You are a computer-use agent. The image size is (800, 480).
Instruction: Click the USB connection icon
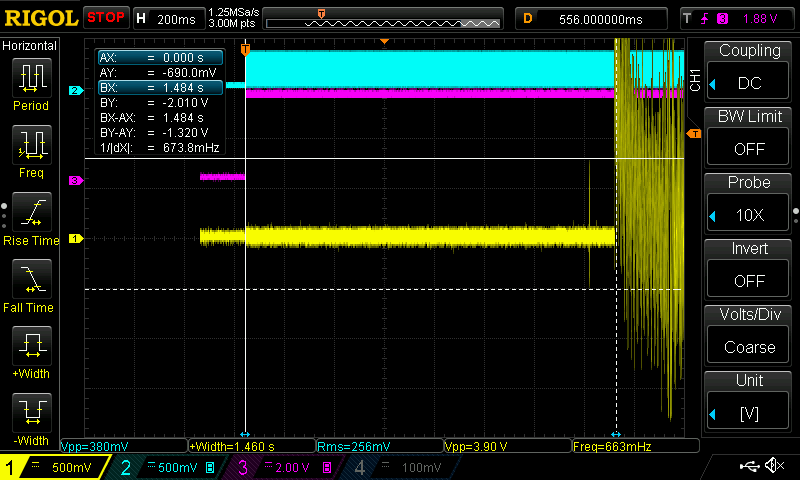tap(749, 466)
